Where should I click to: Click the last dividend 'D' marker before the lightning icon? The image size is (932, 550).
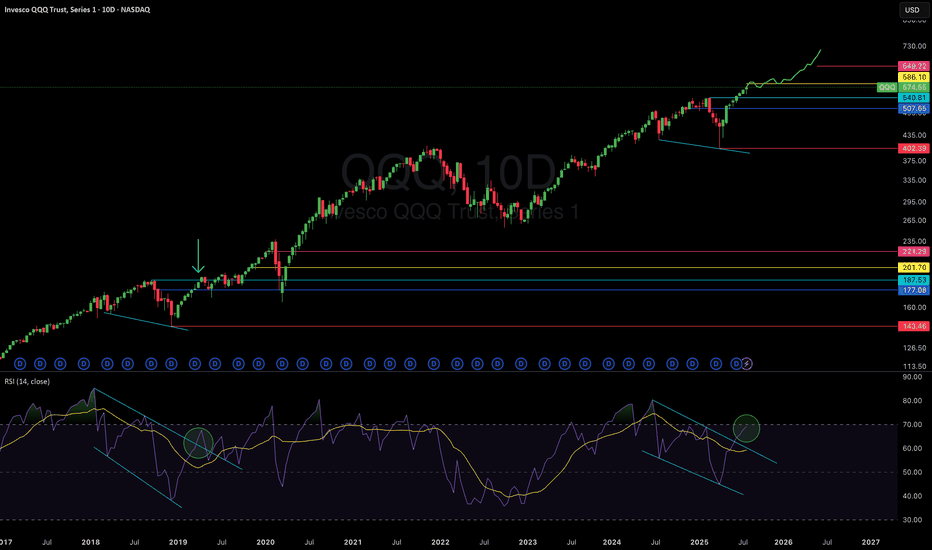coord(736,363)
